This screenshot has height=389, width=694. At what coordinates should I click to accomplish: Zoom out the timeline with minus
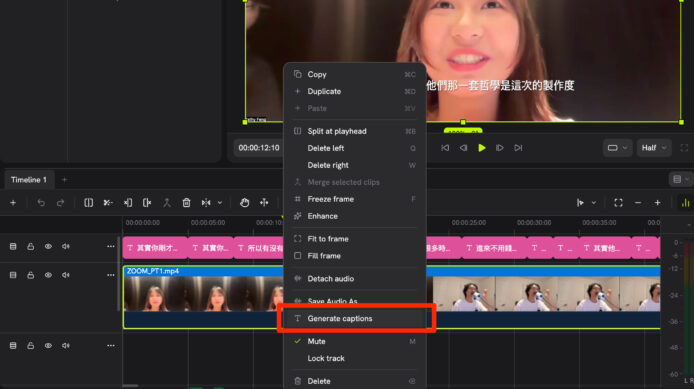point(638,203)
